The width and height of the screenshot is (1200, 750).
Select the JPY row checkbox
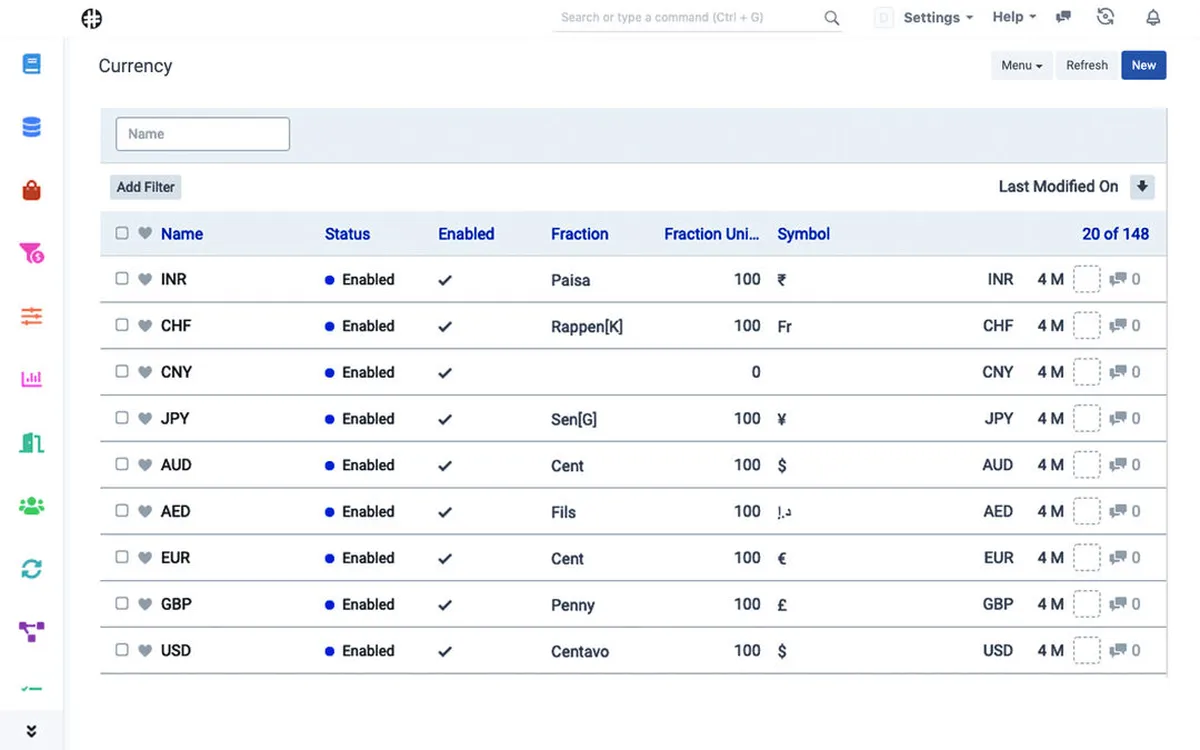(x=122, y=418)
